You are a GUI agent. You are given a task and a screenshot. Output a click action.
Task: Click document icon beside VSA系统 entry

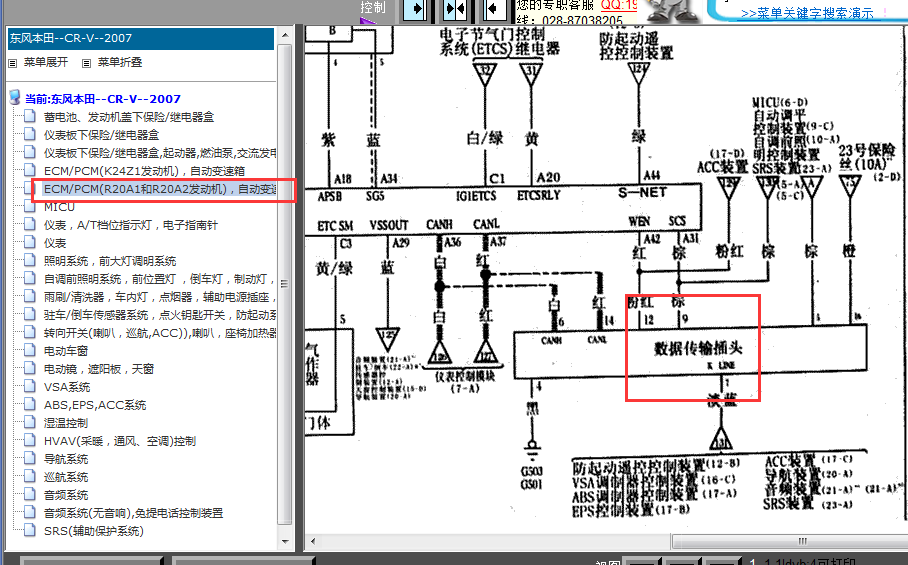(x=30, y=386)
